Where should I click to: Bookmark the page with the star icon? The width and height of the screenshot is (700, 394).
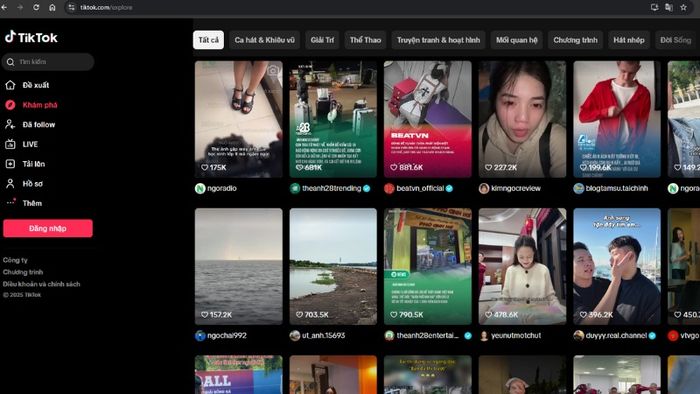pos(683,7)
